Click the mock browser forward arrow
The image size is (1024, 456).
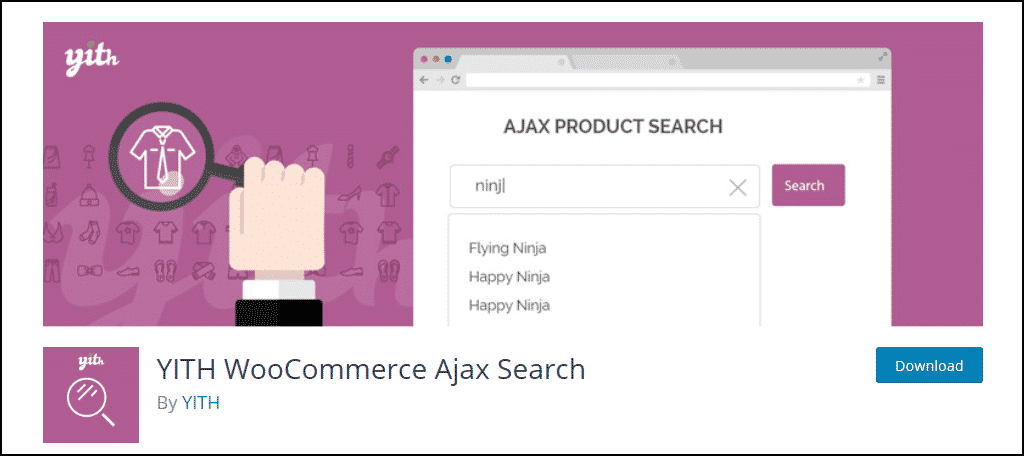point(441,80)
